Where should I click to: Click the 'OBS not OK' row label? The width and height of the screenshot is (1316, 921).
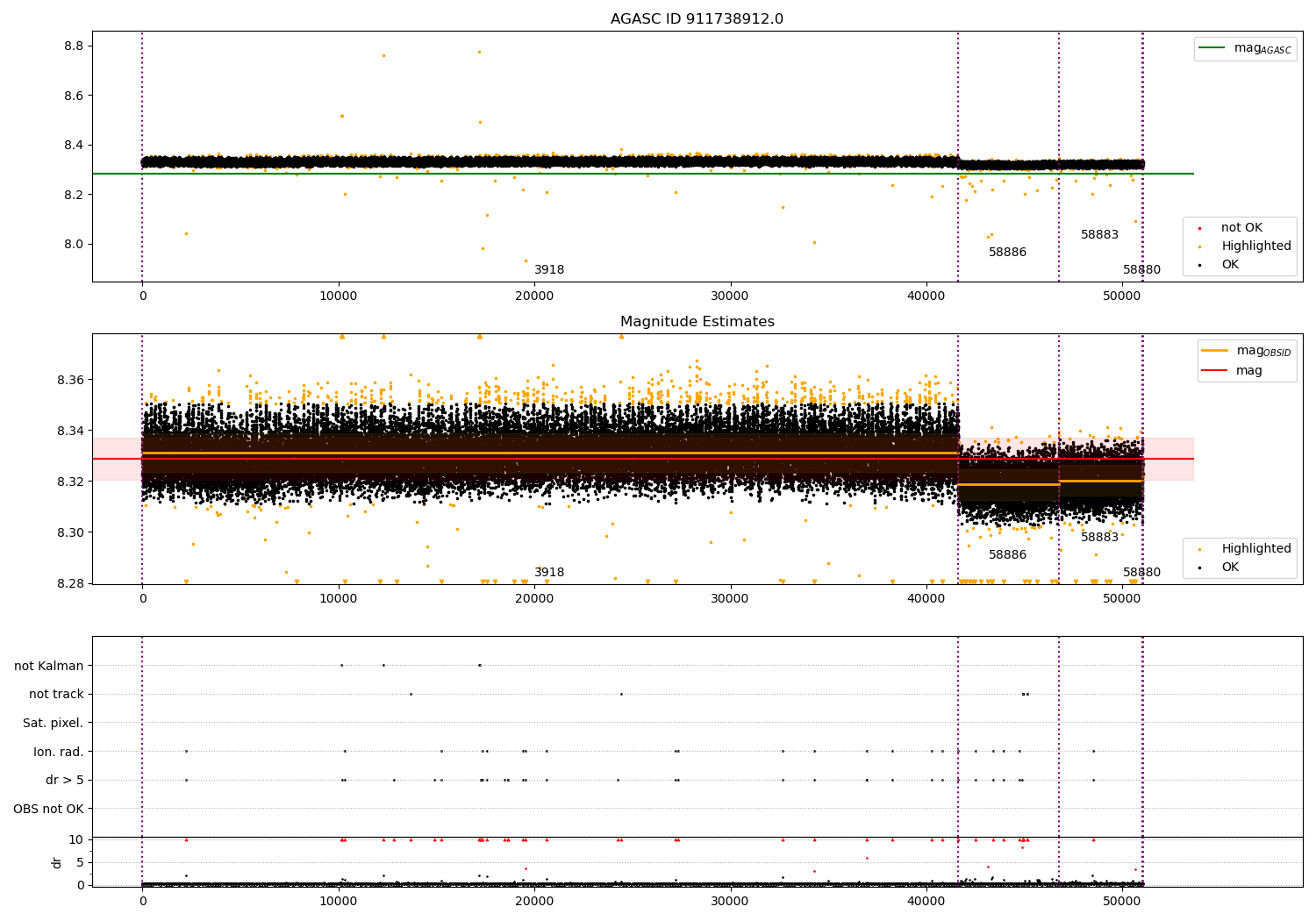pyautogui.click(x=48, y=809)
